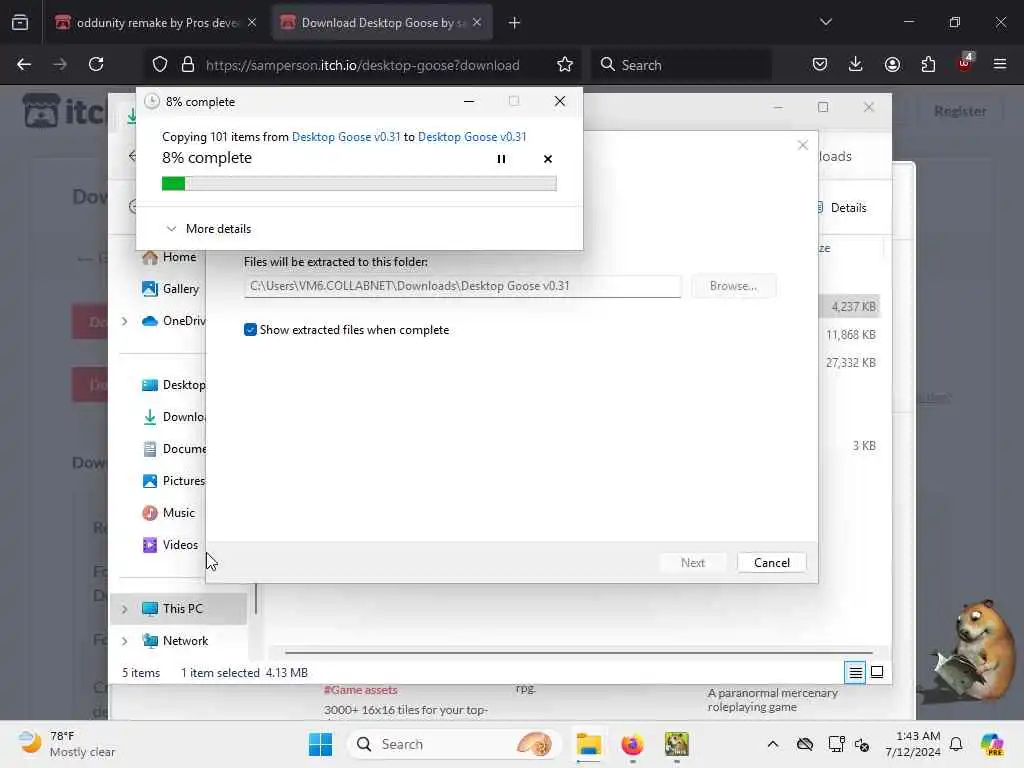1024x768 pixels.
Task: Click the copy progress bar
Action: point(359,184)
